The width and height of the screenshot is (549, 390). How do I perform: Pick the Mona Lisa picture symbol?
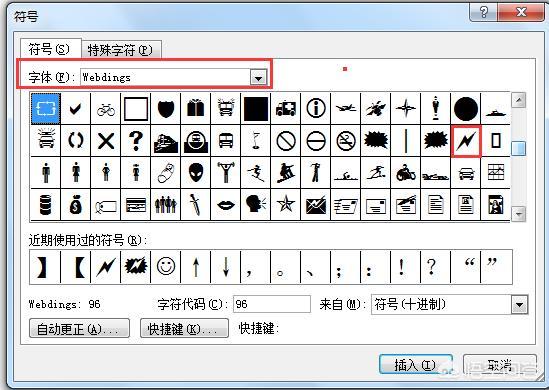pos(496,205)
